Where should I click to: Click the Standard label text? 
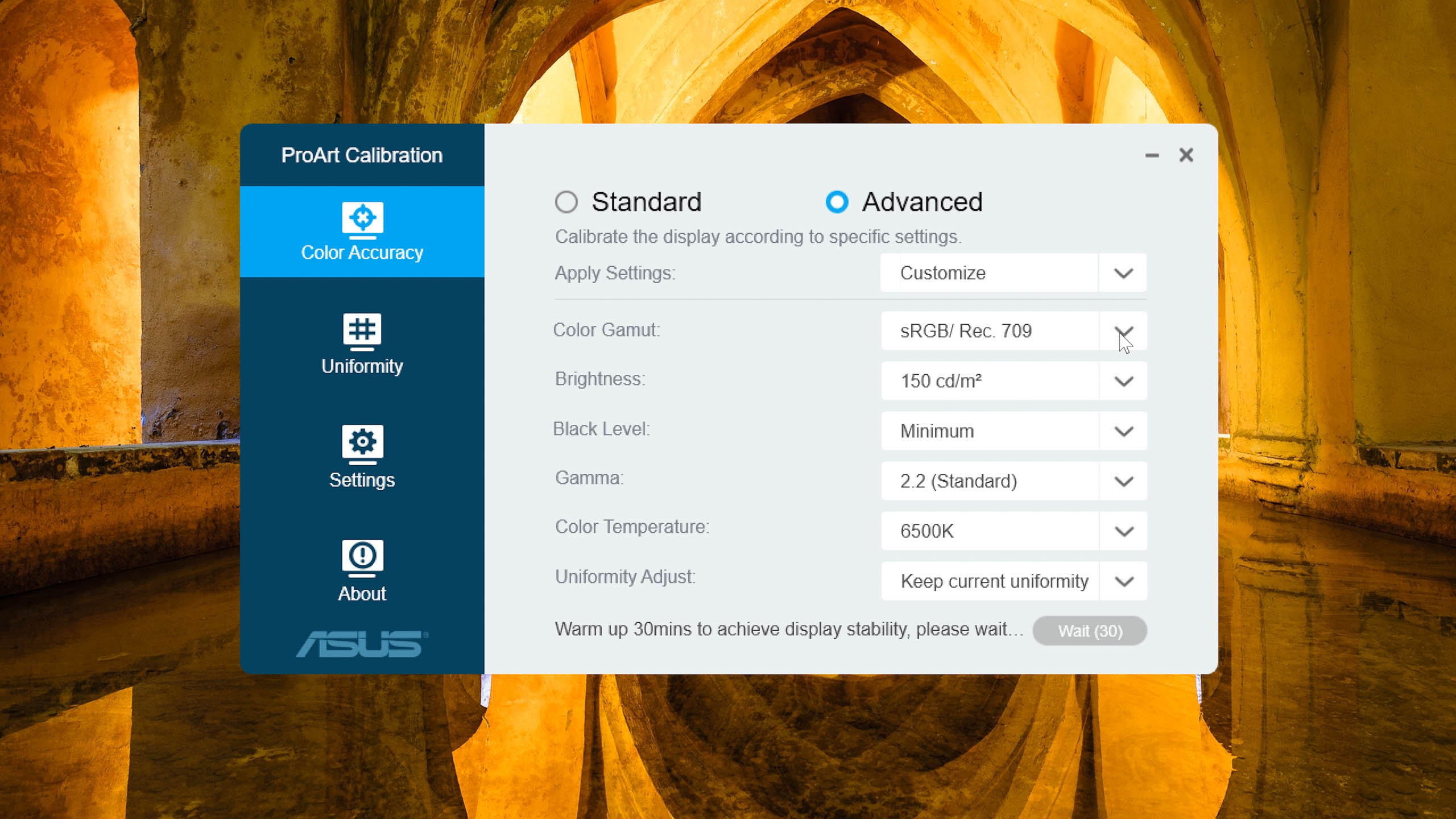[x=647, y=202]
